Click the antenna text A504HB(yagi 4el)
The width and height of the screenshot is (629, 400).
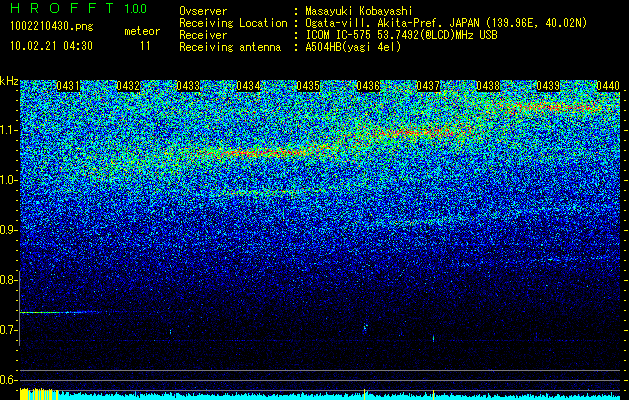coord(353,47)
